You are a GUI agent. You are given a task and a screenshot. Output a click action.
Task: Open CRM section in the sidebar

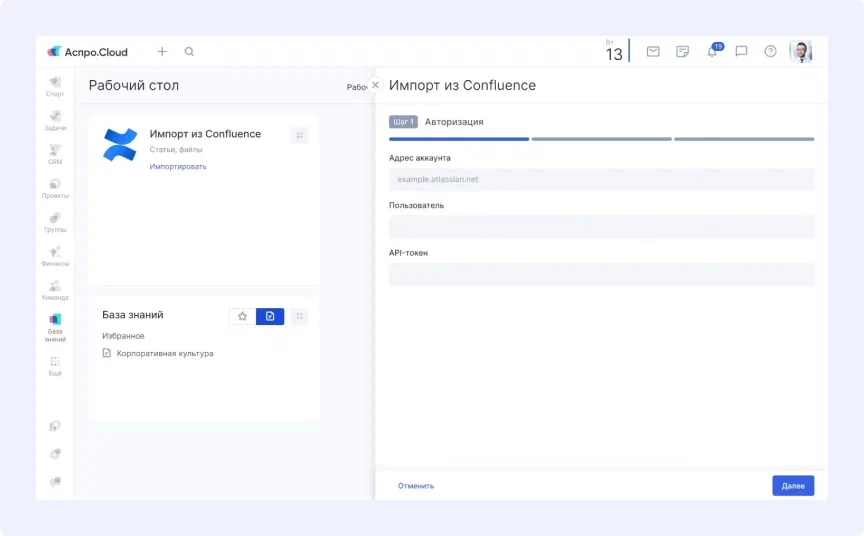tap(55, 154)
